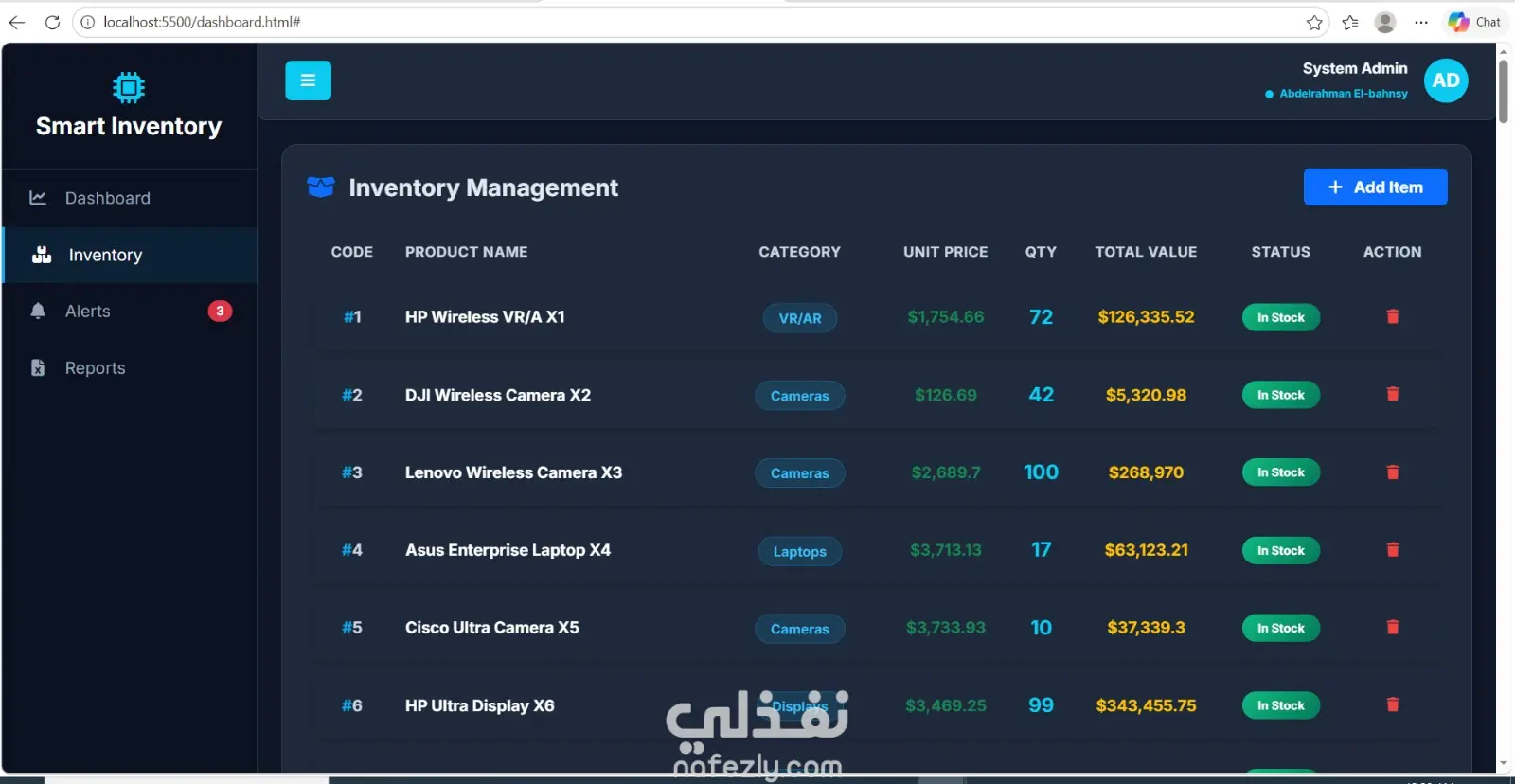The height and width of the screenshot is (784, 1515).
Task: Click the UNIT PRICE column header
Action: 946,252
